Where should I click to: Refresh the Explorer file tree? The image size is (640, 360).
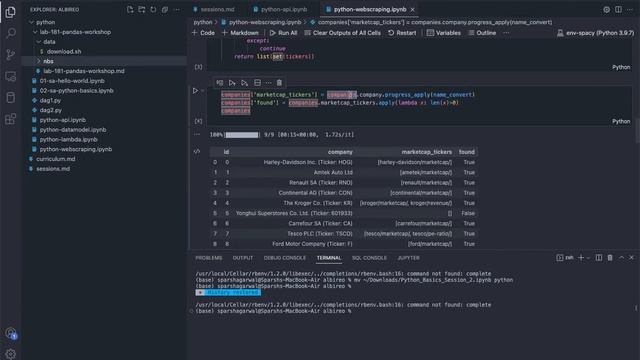click(x=153, y=9)
